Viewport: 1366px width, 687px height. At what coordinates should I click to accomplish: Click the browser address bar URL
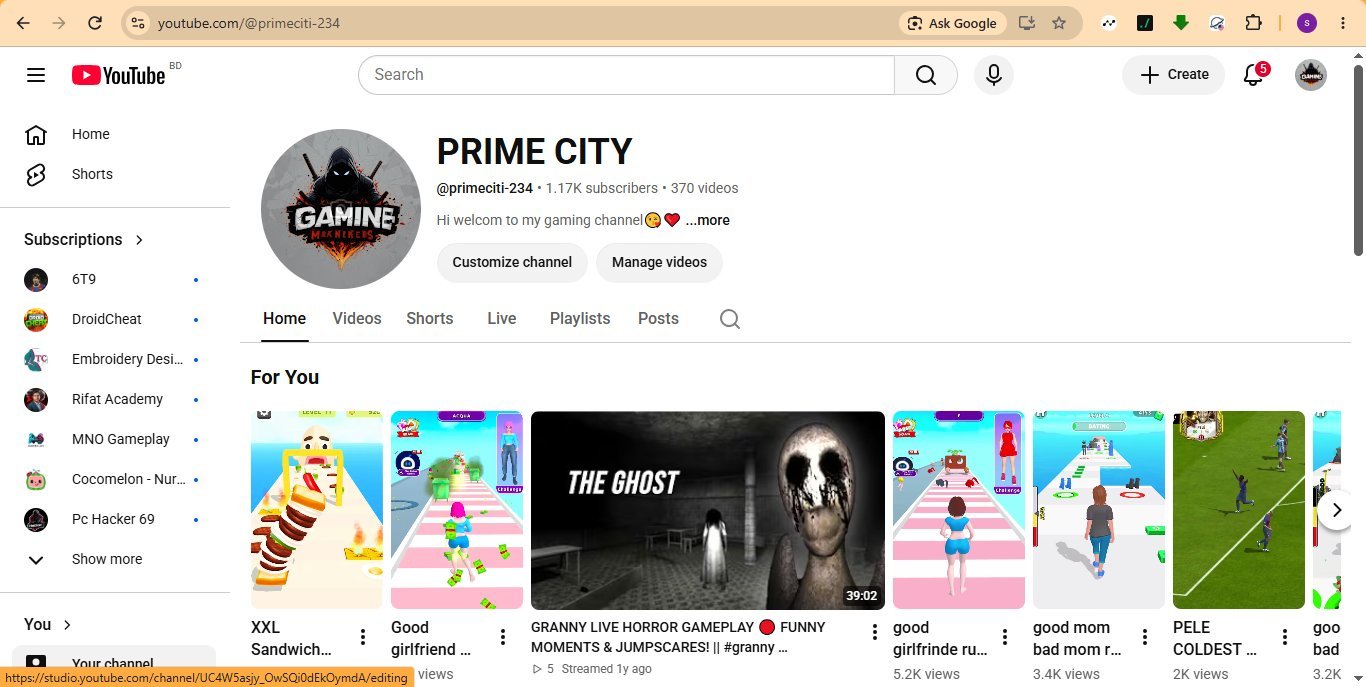250,23
